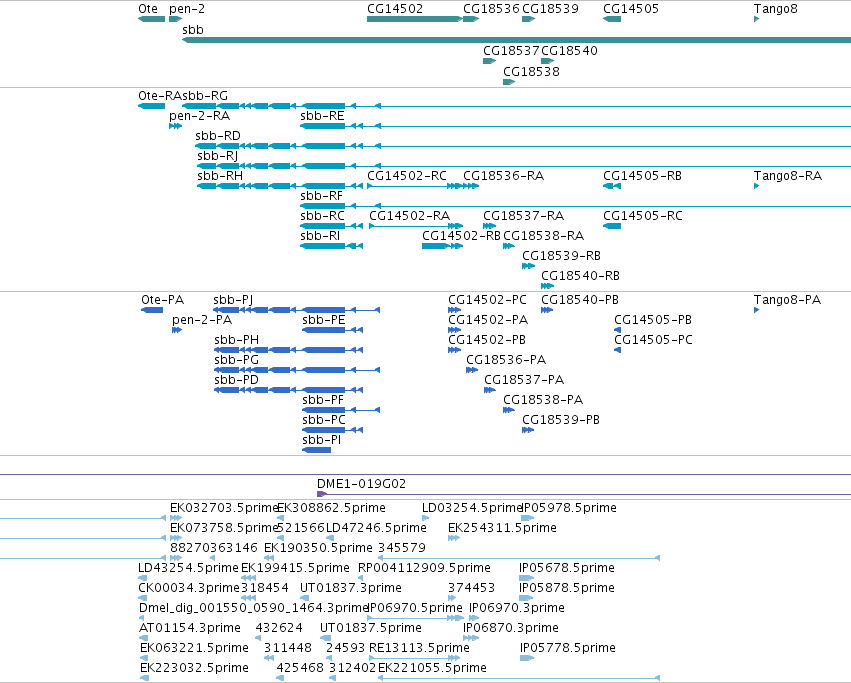Screen dimensions: 851x683
Task: Click the sbb-PE protein label
Action: click(323, 320)
